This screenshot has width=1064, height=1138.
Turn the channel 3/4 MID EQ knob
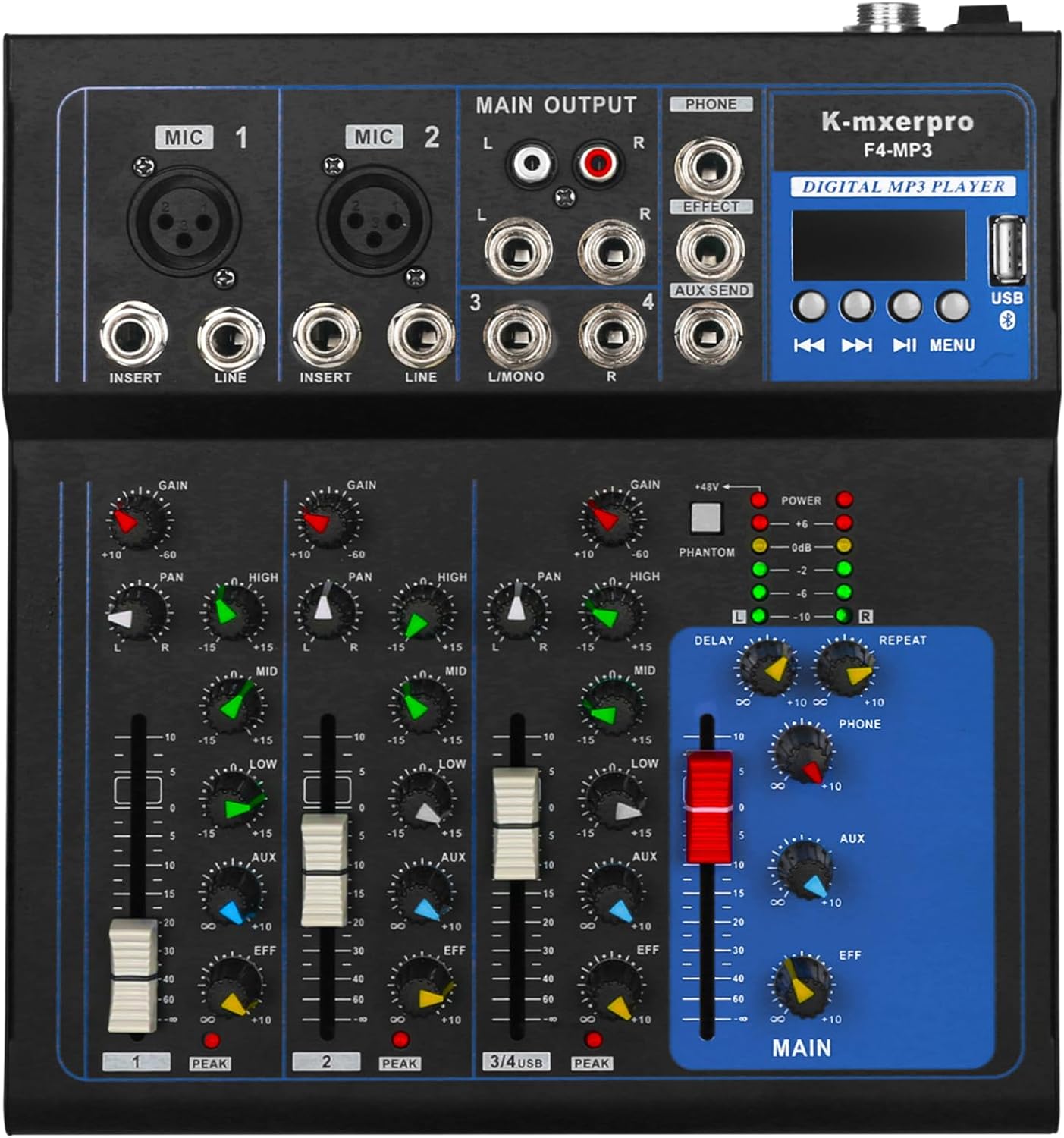(612, 706)
